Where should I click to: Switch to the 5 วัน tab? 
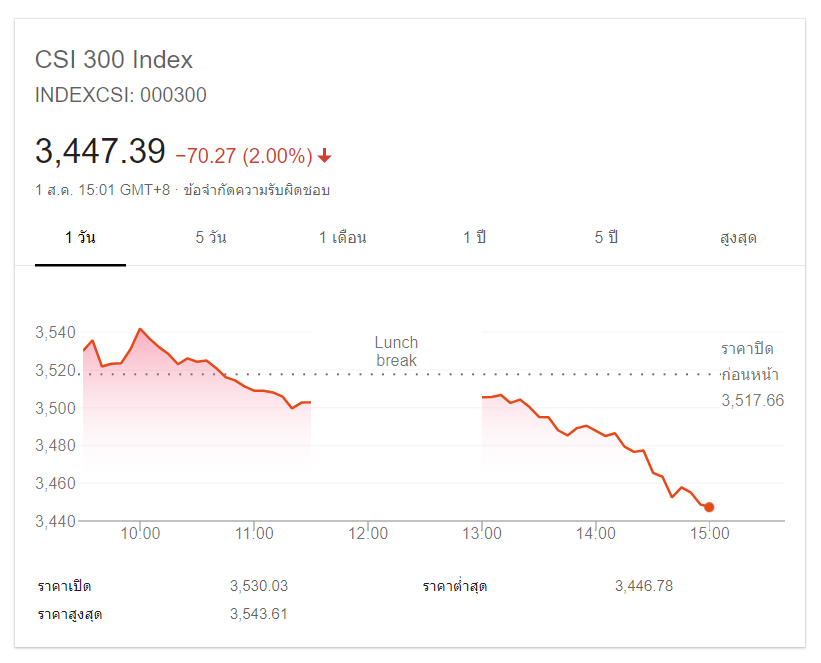pyautogui.click(x=211, y=238)
